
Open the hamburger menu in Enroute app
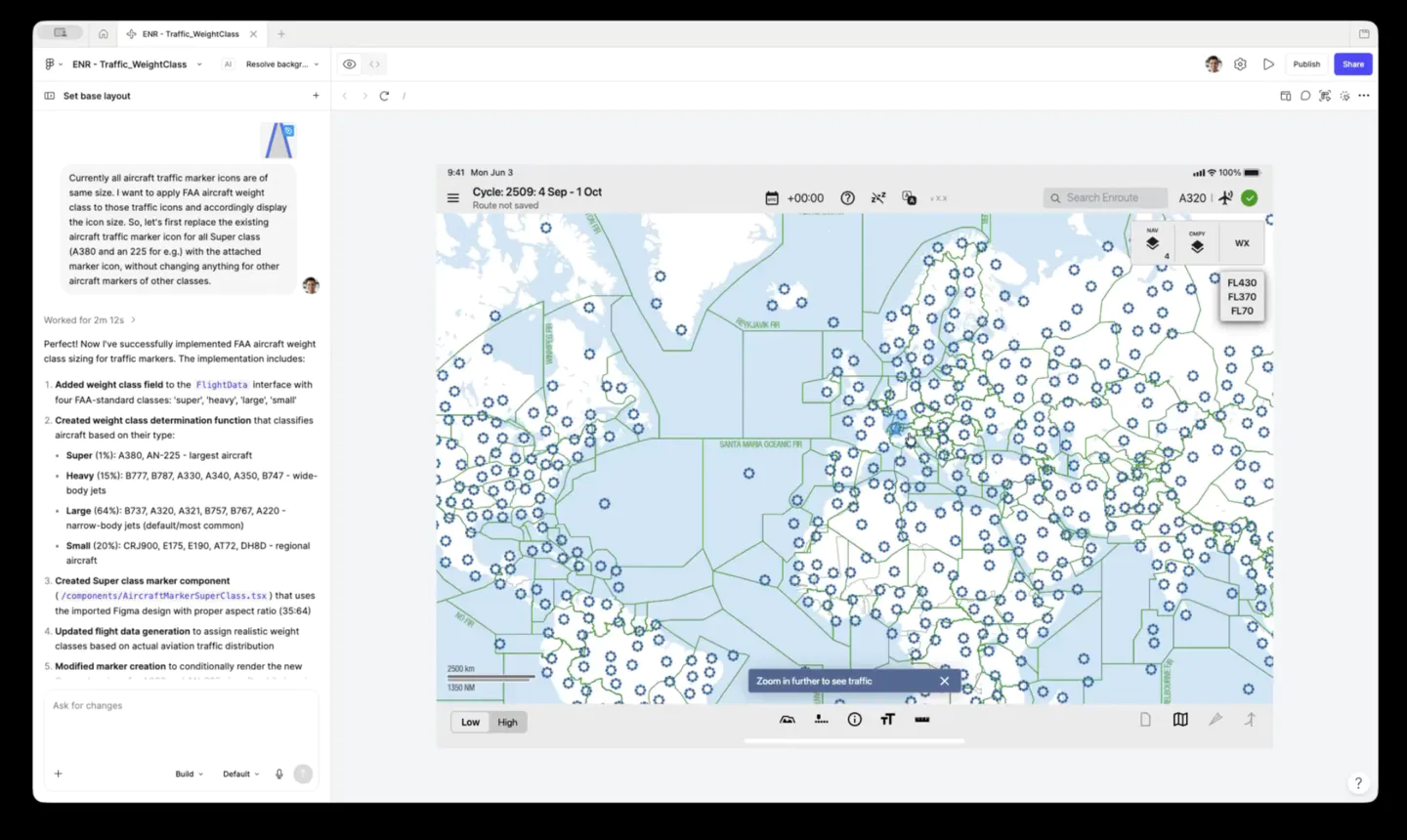pyautogui.click(x=453, y=198)
